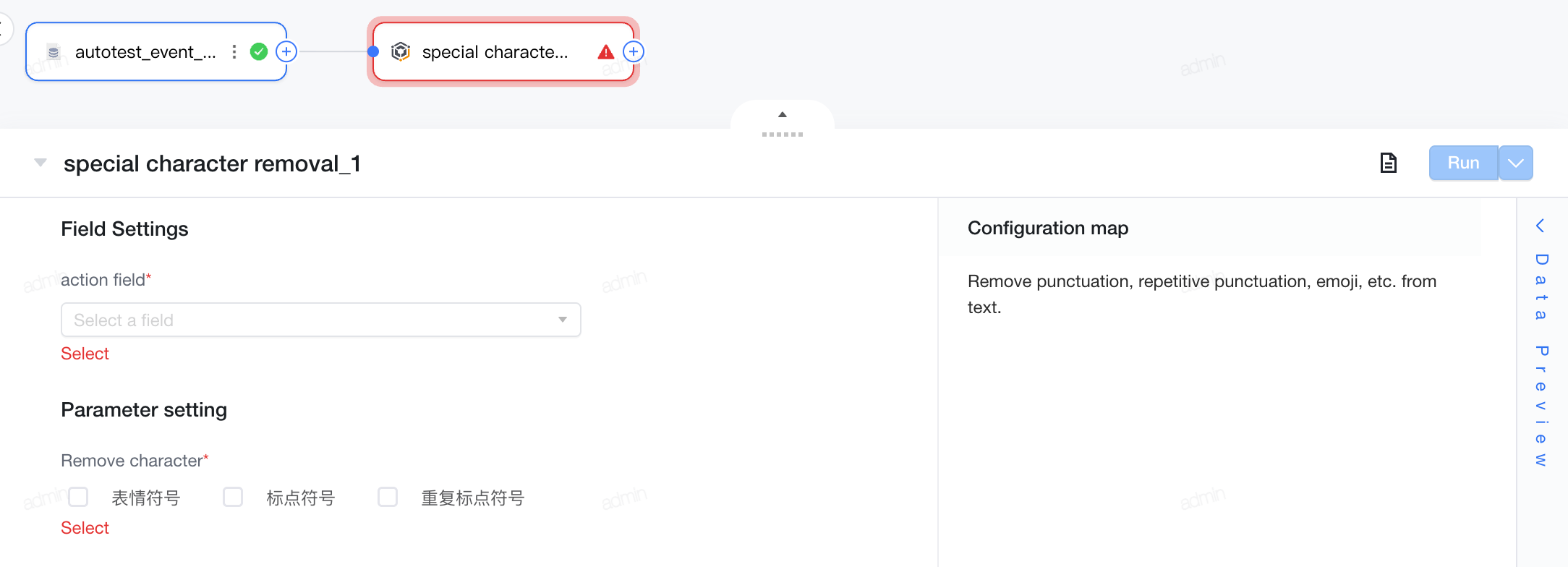Open the Data Preview side tab
This screenshot has width=1568, height=567.
[x=1541, y=359]
